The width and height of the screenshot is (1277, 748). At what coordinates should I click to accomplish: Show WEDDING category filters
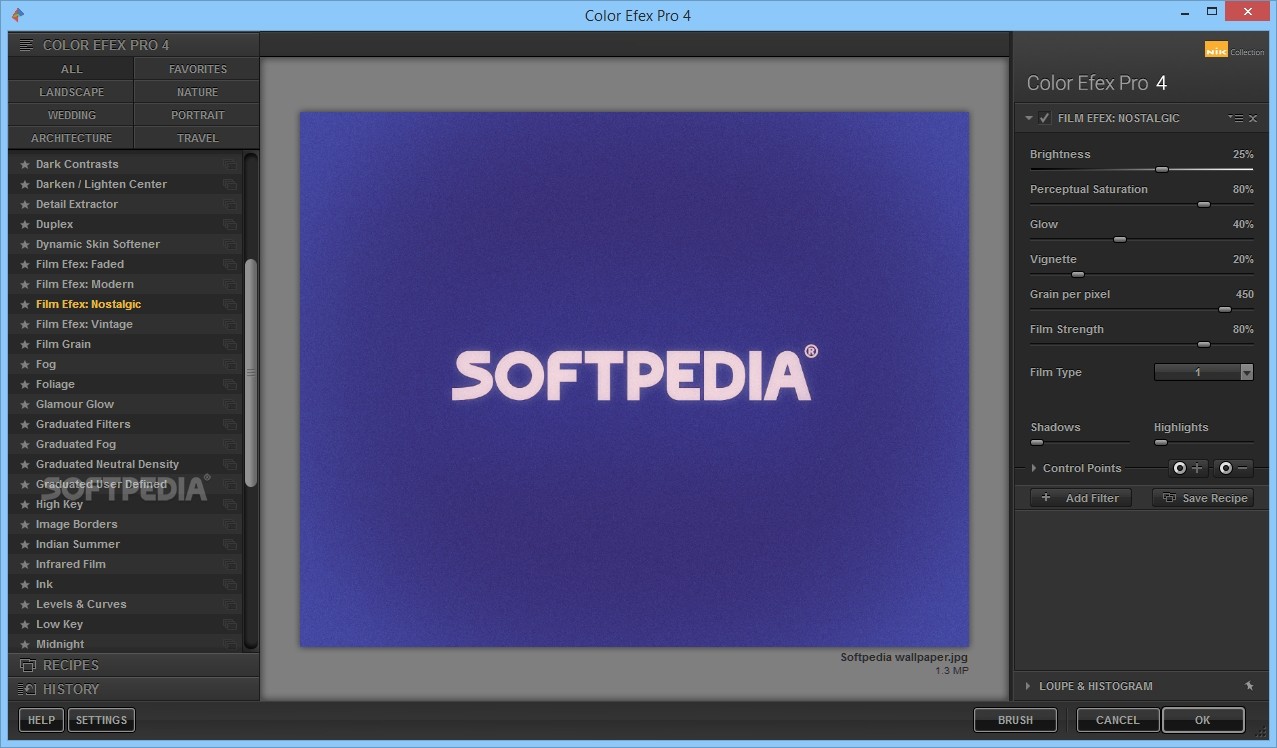[71, 115]
